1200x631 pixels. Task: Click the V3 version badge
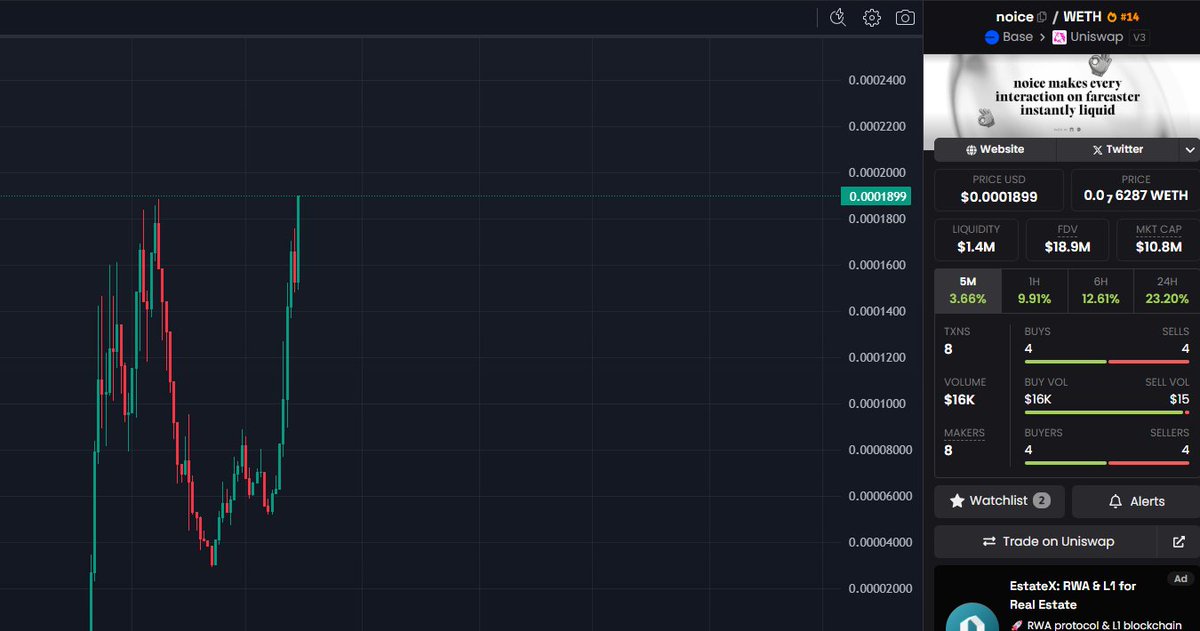[x=1139, y=37]
